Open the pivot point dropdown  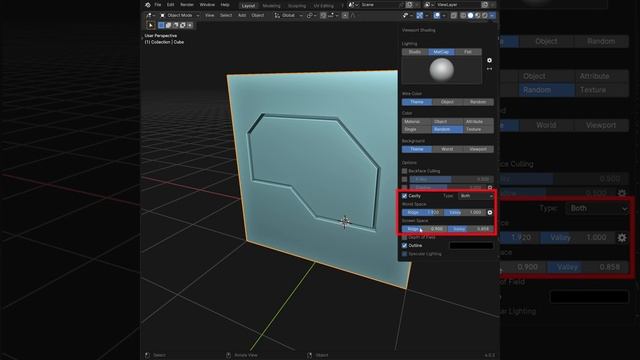coord(310,16)
